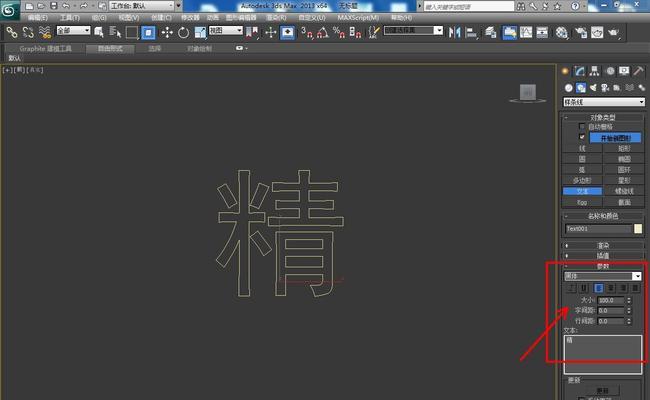Switch to the Modify command panel tab
Viewport: 650px width, 400px height.
(x=580, y=71)
